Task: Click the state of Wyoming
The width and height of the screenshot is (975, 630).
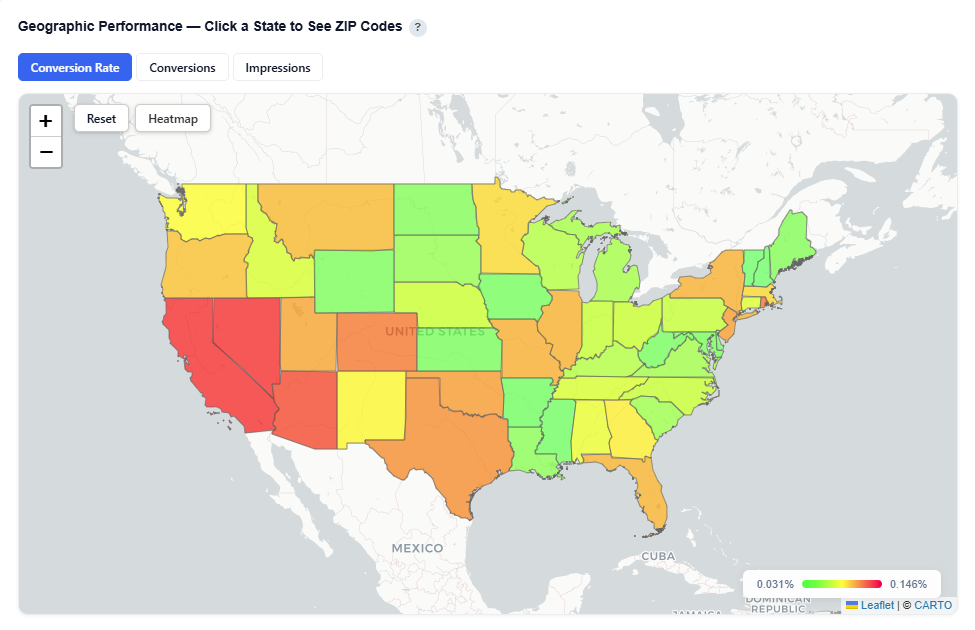Action: tap(353, 281)
